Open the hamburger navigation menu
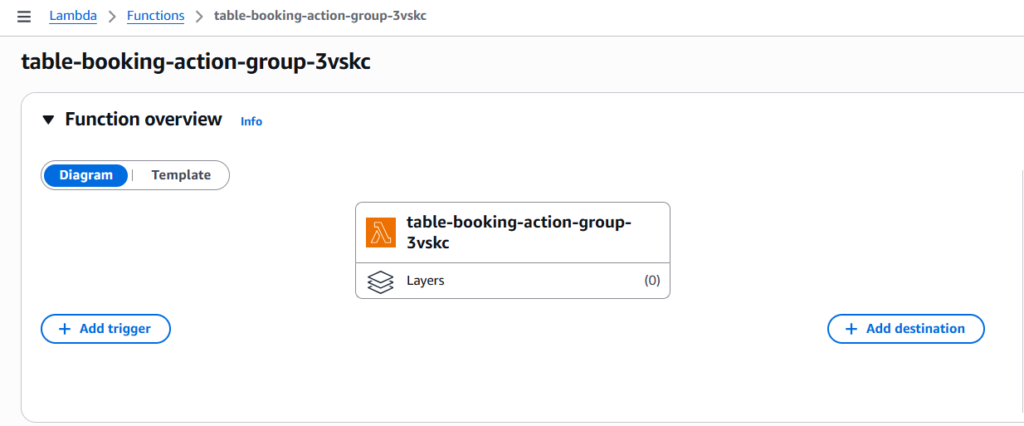1024x426 pixels. pyautogui.click(x=24, y=17)
